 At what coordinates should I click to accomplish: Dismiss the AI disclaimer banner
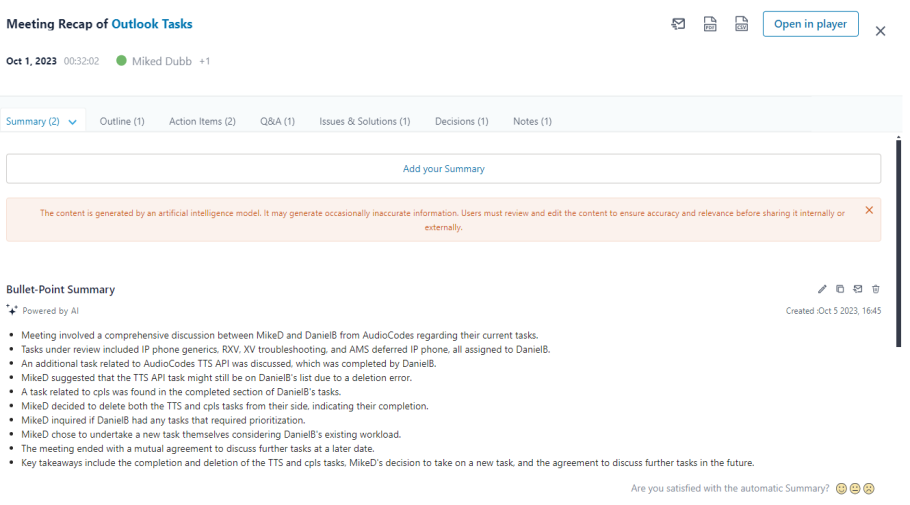click(869, 210)
